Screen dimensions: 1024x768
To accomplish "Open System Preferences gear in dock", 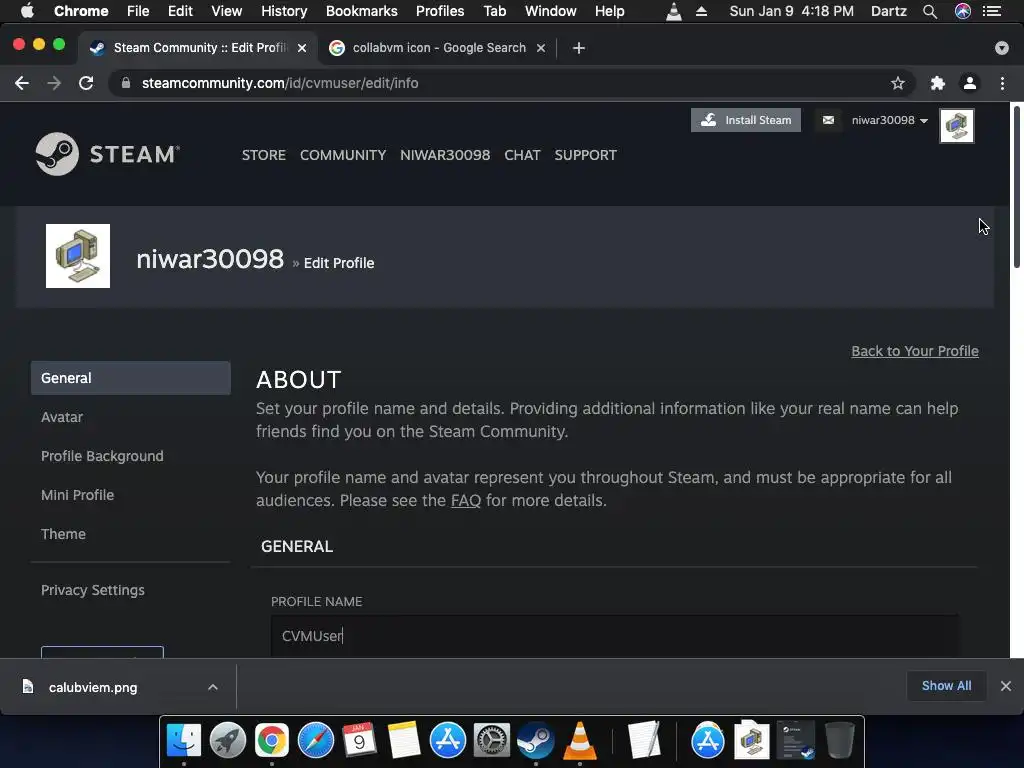I will pos(492,741).
